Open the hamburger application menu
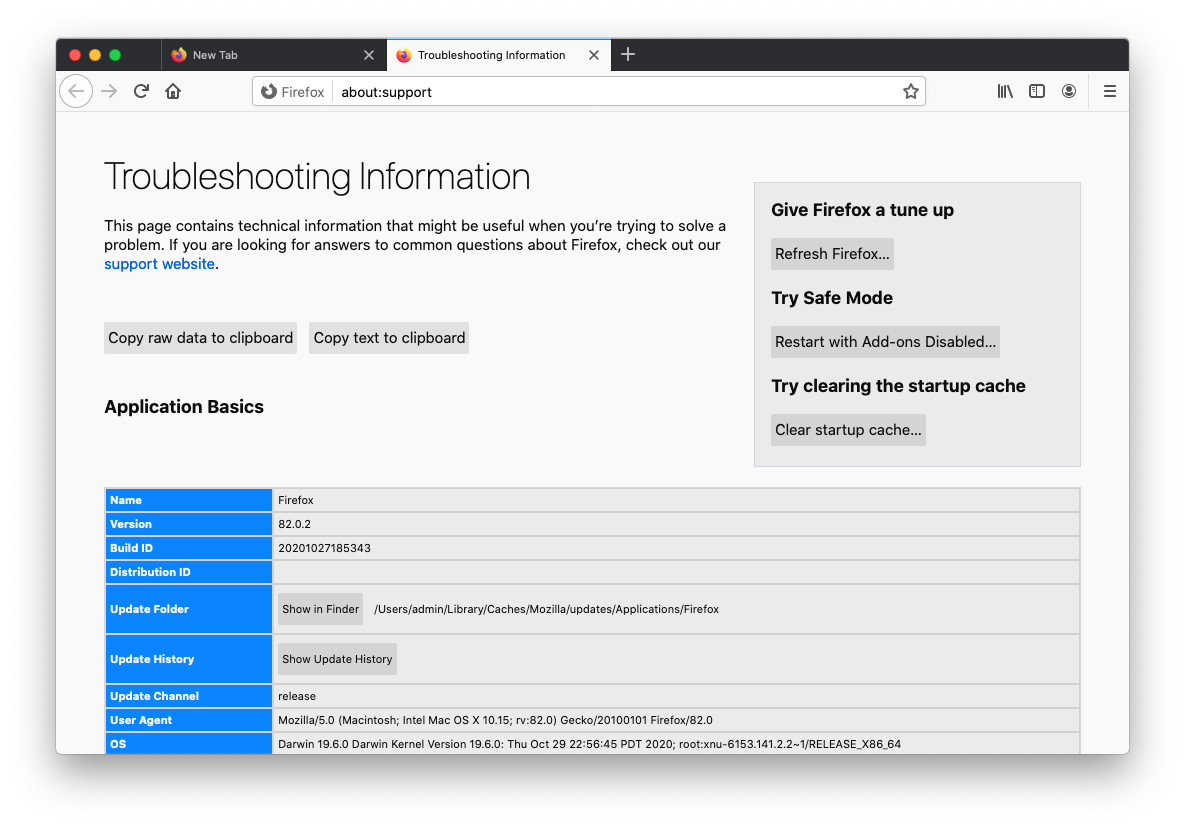The height and width of the screenshot is (828, 1185). [1109, 91]
